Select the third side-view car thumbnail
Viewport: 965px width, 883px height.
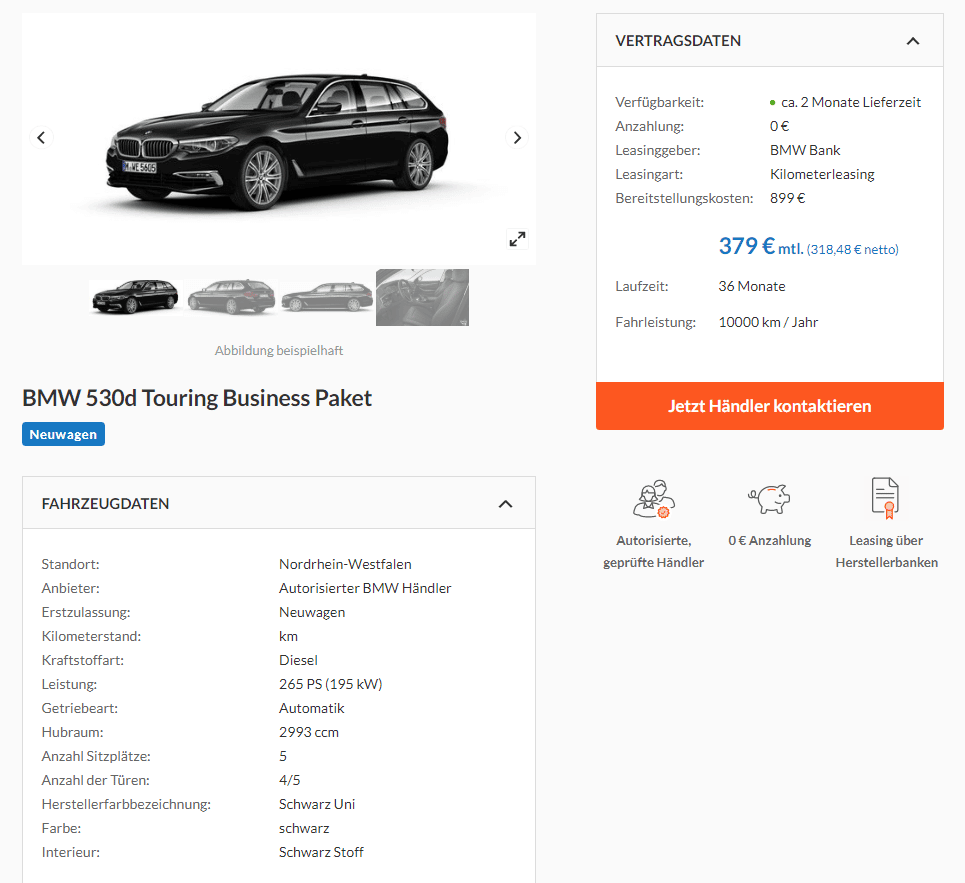pyautogui.click(x=326, y=297)
